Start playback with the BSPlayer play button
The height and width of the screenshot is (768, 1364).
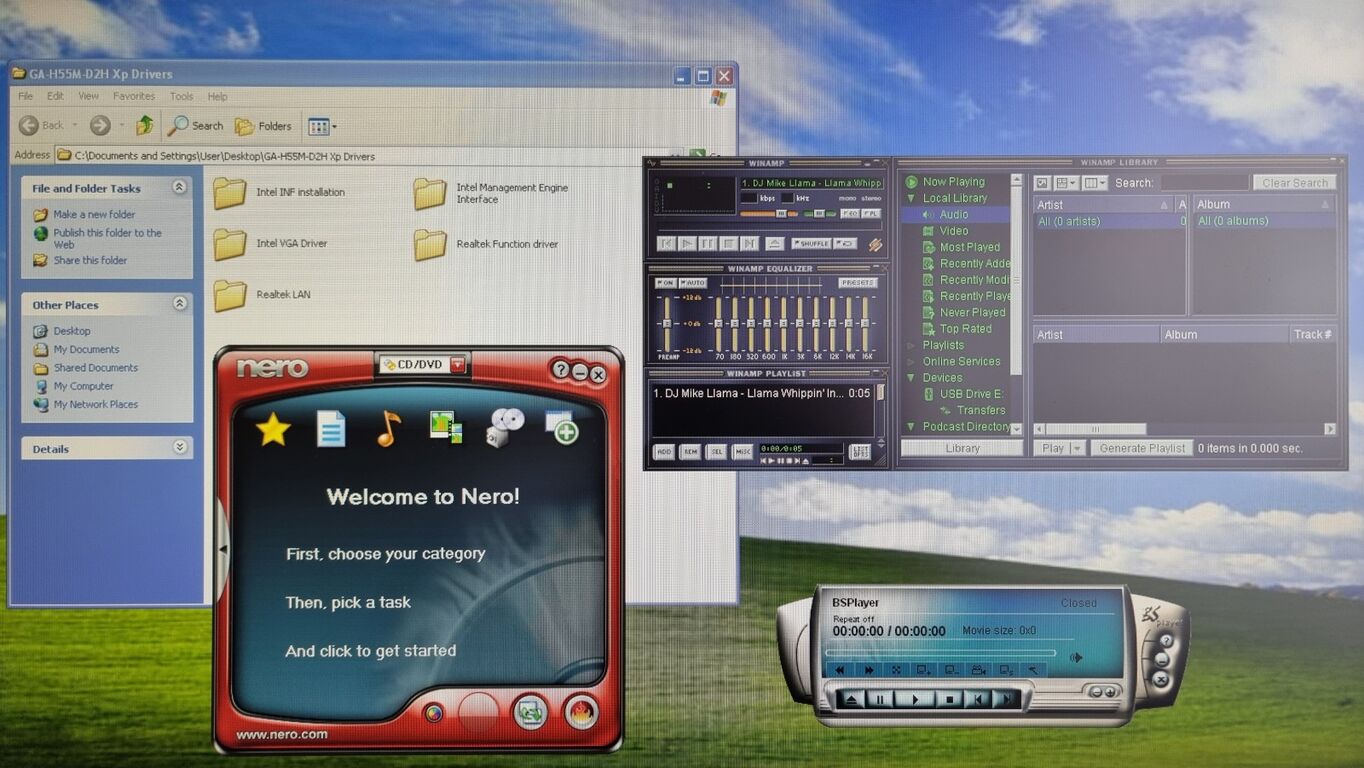pos(915,699)
